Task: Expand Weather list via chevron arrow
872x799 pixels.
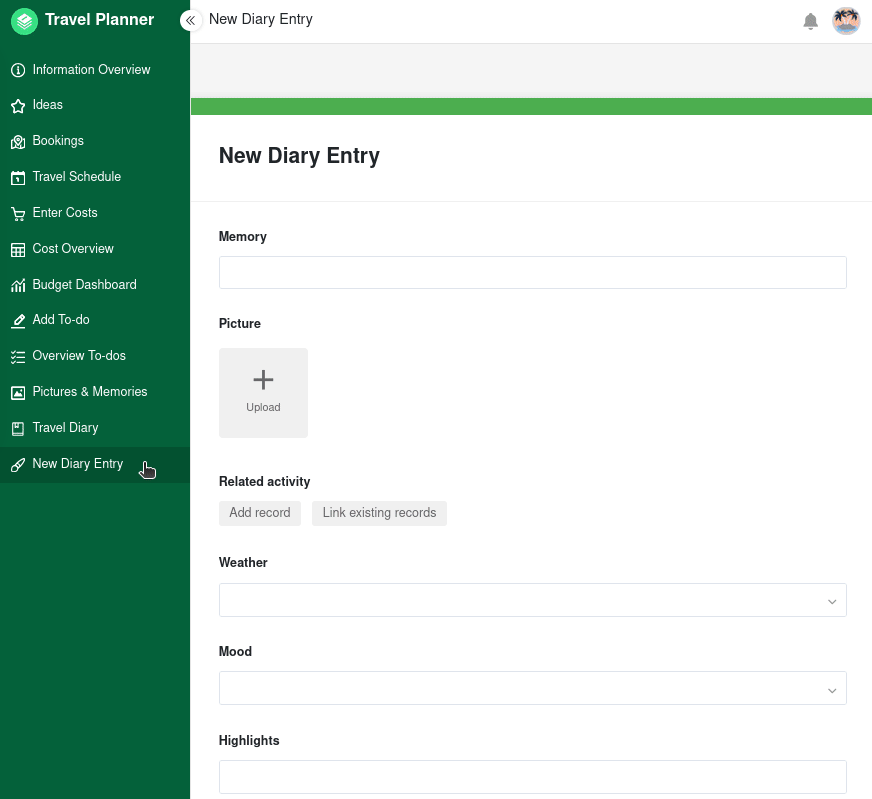Action: click(832, 602)
